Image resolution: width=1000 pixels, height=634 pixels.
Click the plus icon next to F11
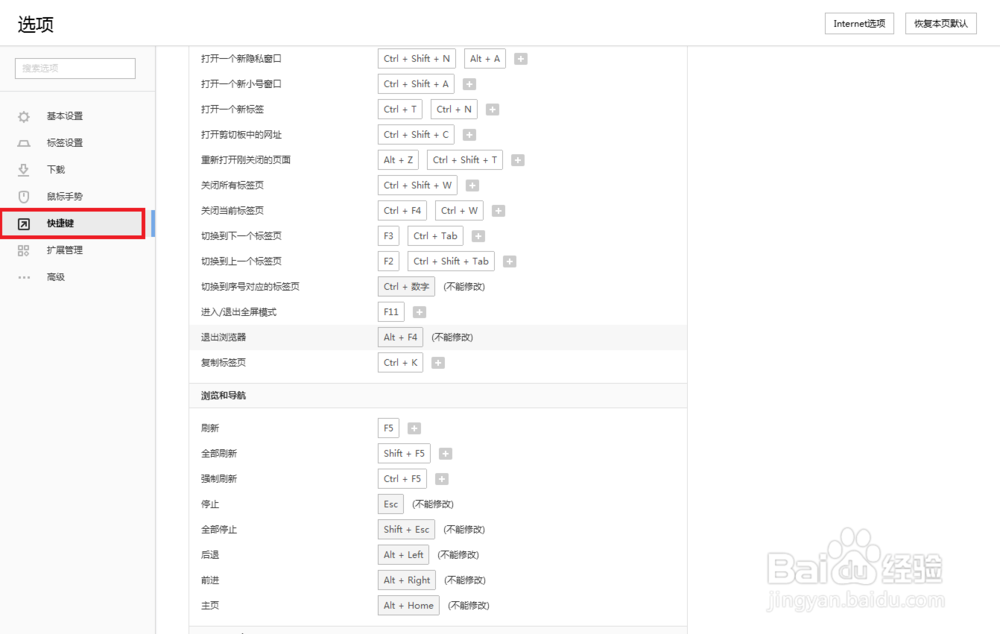point(419,311)
